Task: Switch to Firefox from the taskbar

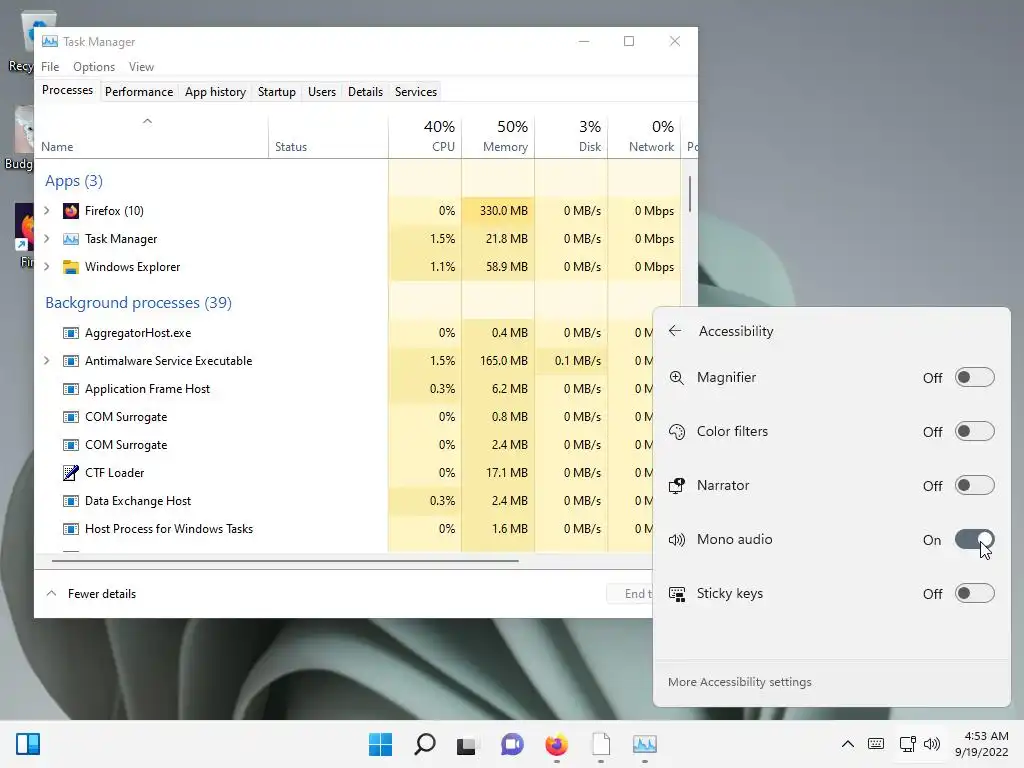Action: (x=556, y=744)
